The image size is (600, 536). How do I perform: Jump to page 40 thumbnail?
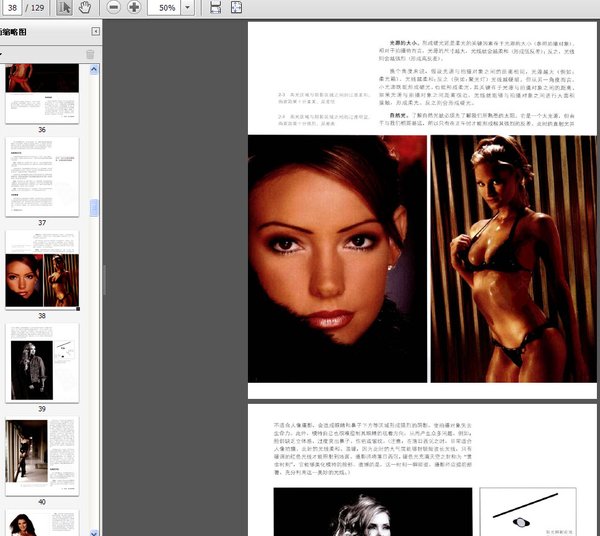[x=42, y=455]
